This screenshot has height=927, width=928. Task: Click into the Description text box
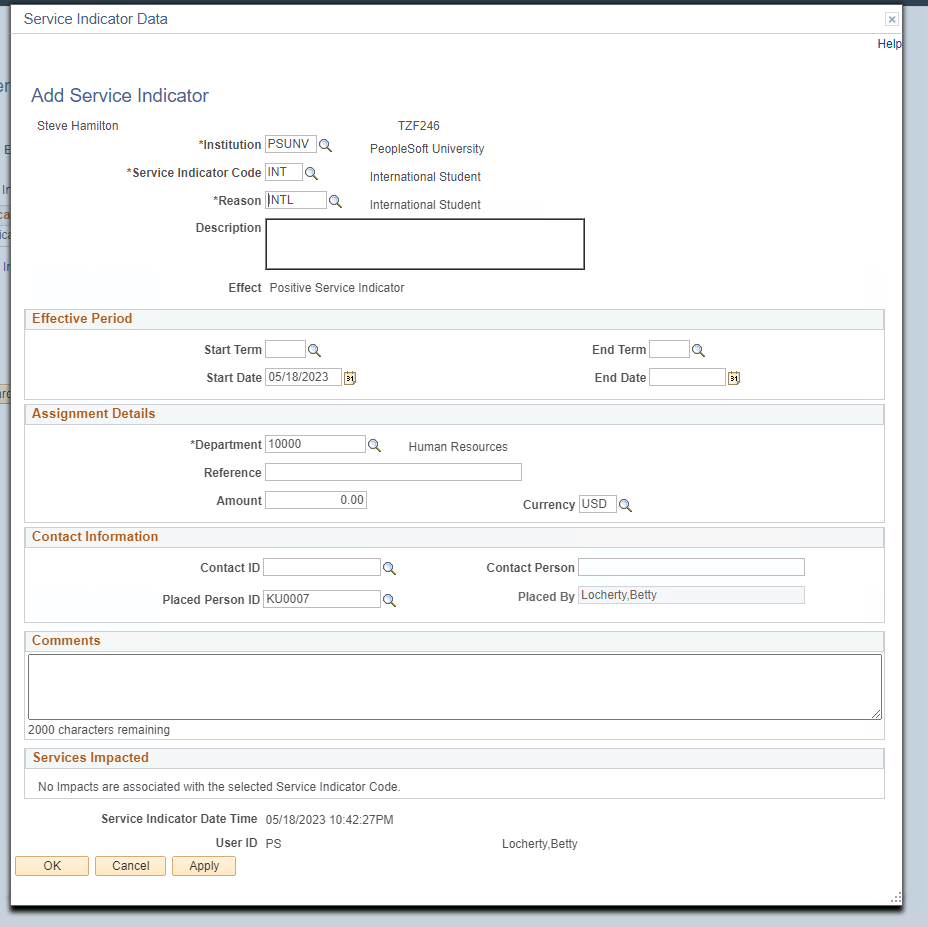pos(425,244)
